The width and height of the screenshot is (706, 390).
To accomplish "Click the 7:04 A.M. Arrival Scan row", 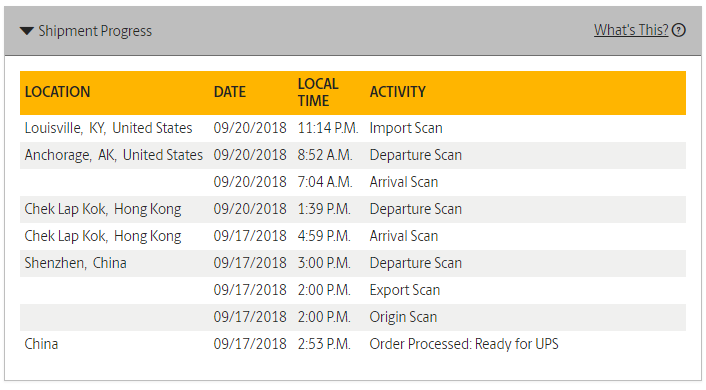I will point(353,182).
